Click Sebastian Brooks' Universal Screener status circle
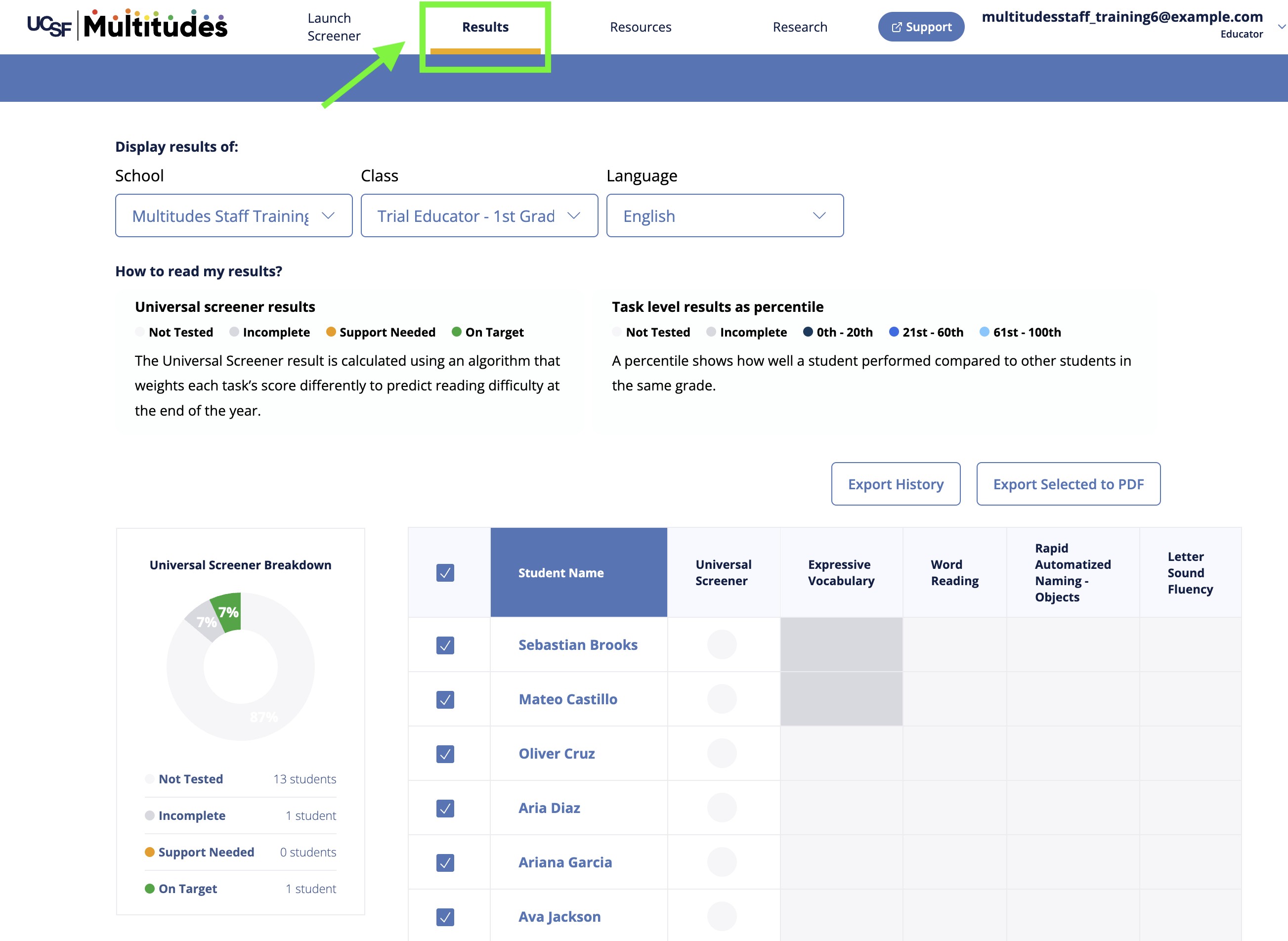This screenshot has height=941, width=1288. [x=722, y=644]
